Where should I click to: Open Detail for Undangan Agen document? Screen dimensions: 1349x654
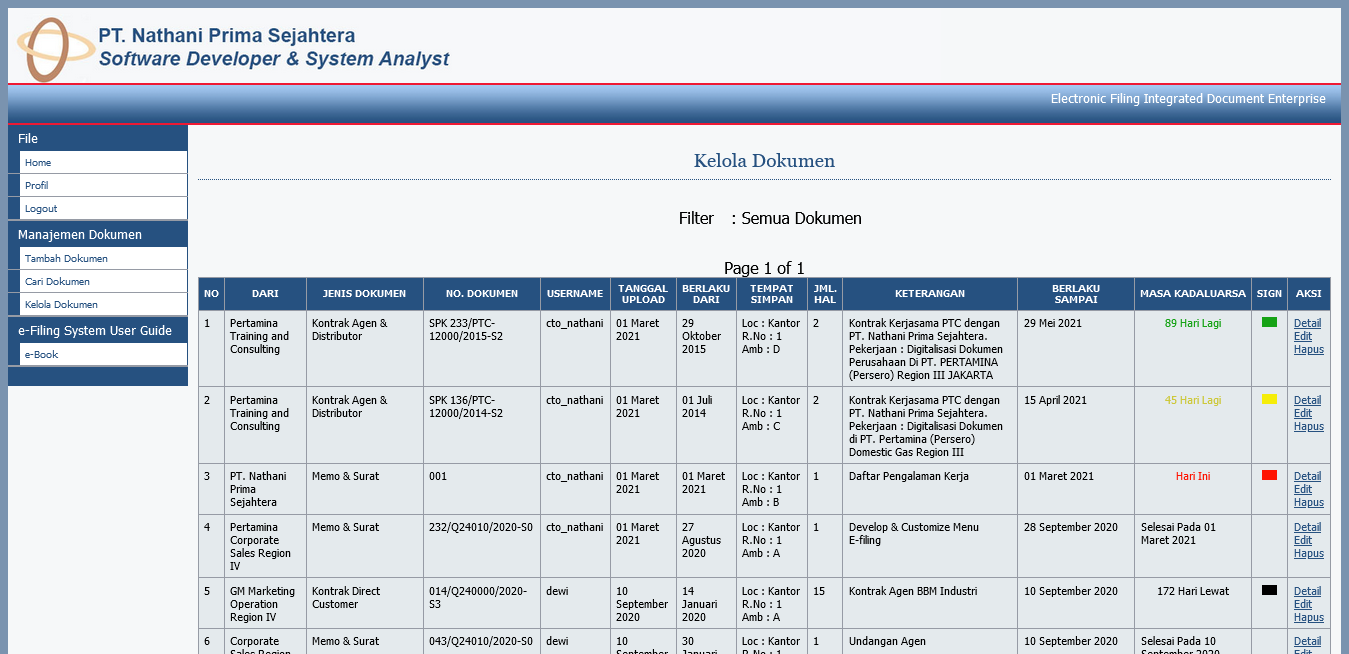1307,641
